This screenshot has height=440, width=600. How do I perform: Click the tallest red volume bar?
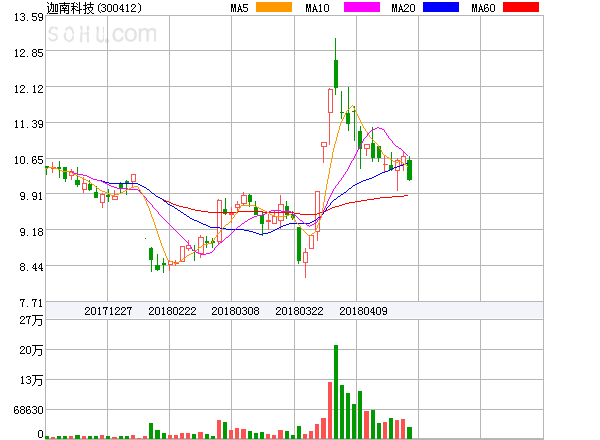click(x=330, y=410)
